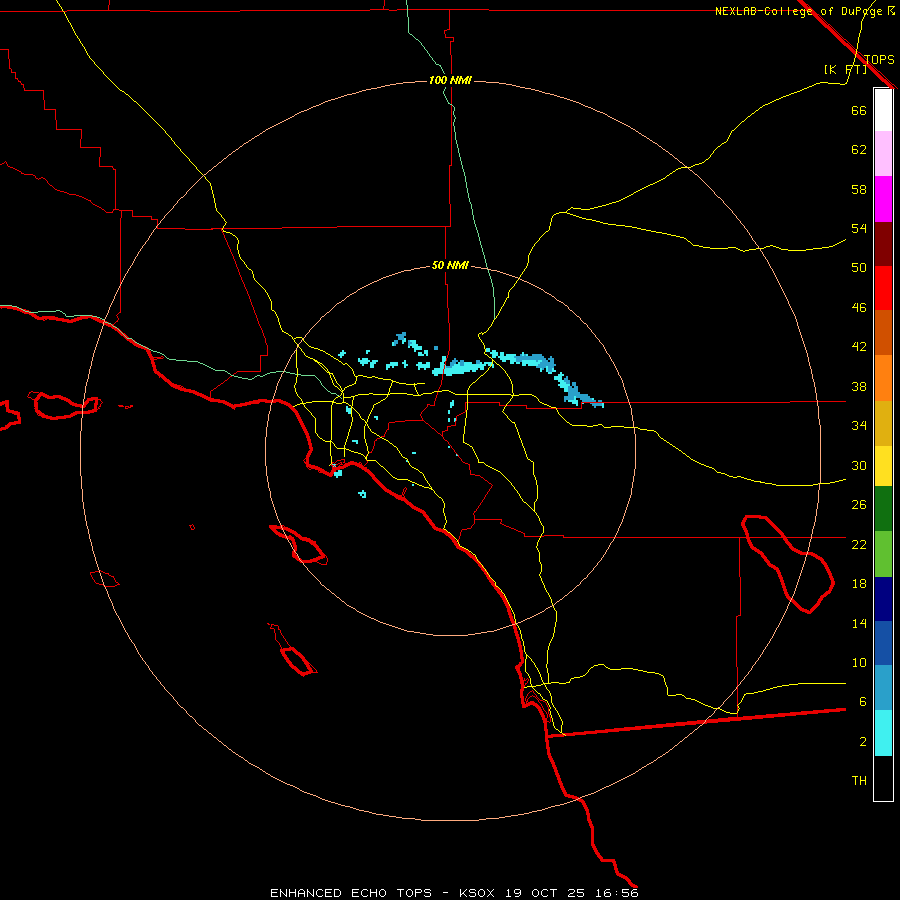Click the 38 legend value
This screenshot has width=900, height=900.
pyautogui.click(x=859, y=386)
